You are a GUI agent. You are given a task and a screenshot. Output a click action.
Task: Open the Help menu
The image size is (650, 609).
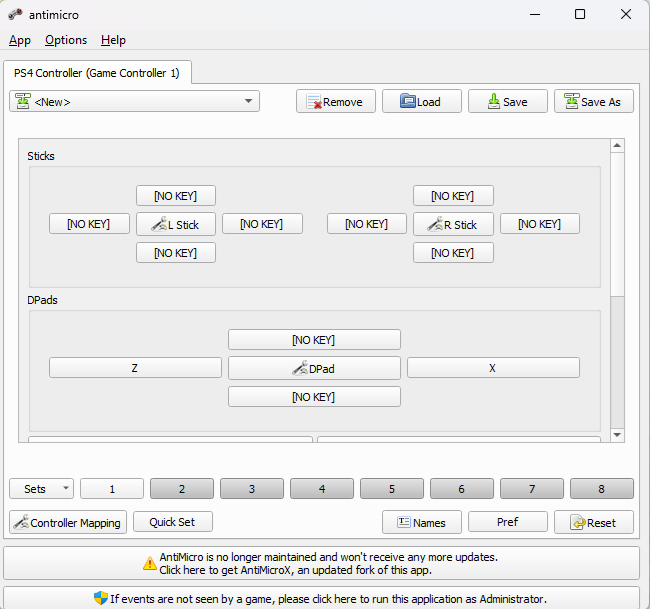click(113, 40)
